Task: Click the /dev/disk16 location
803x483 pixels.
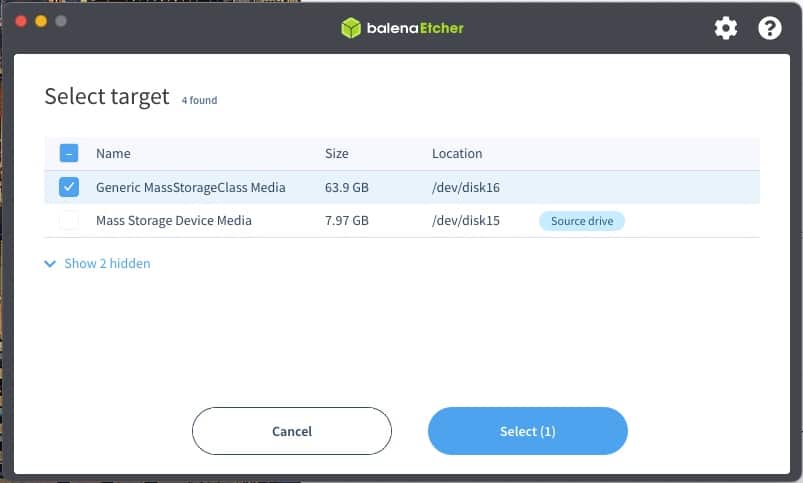Action: tap(466, 187)
